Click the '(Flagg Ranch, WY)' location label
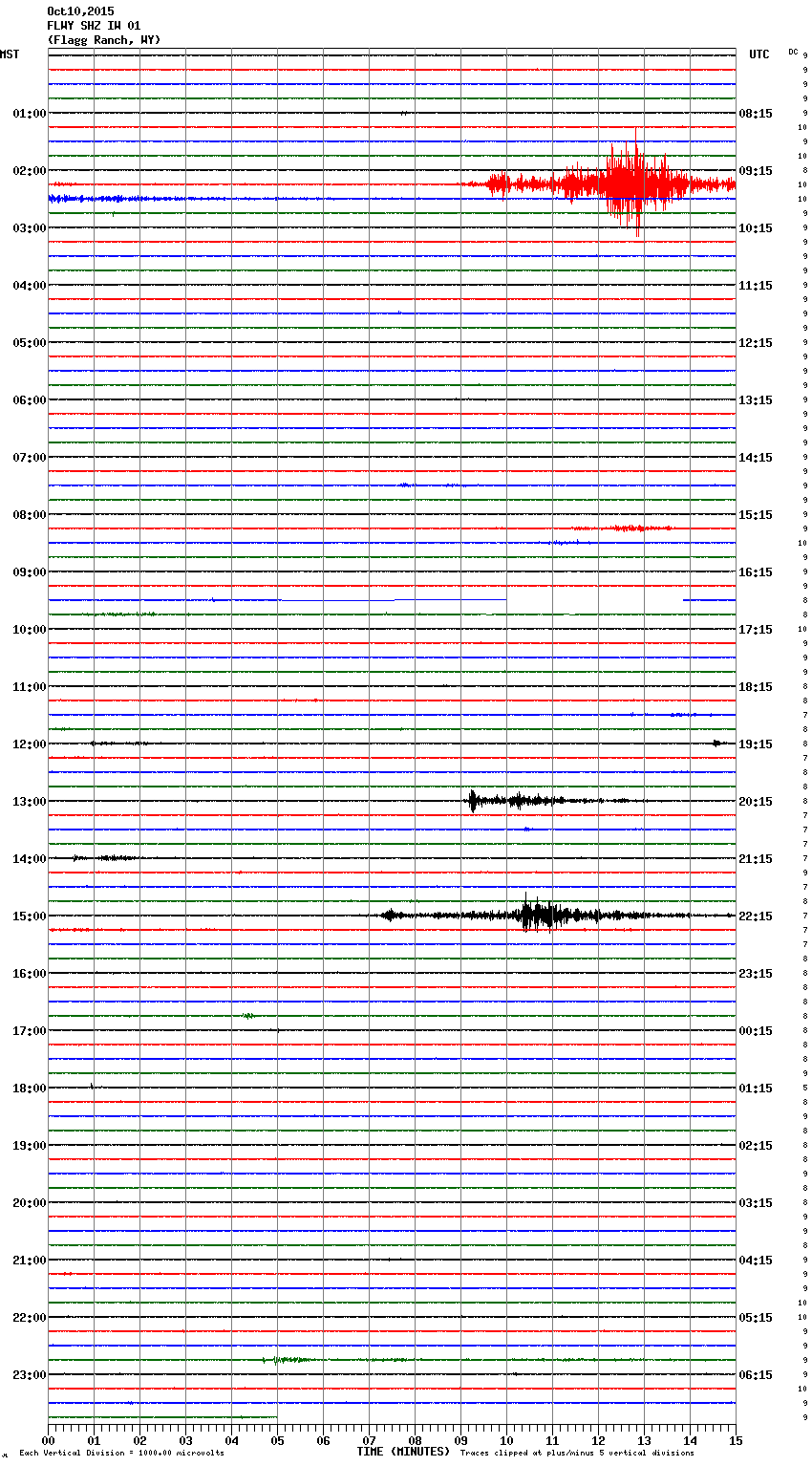Viewport: 812px width, 1466px height. pyautogui.click(x=104, y=40)
